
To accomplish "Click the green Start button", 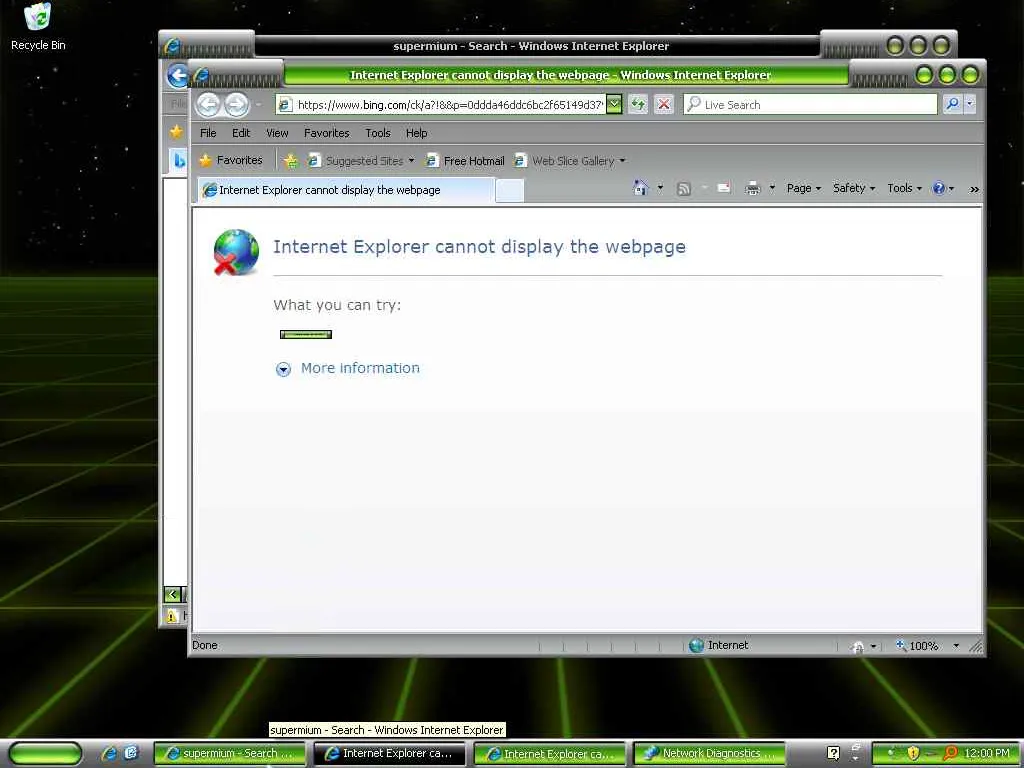I will tap(45, 753).
